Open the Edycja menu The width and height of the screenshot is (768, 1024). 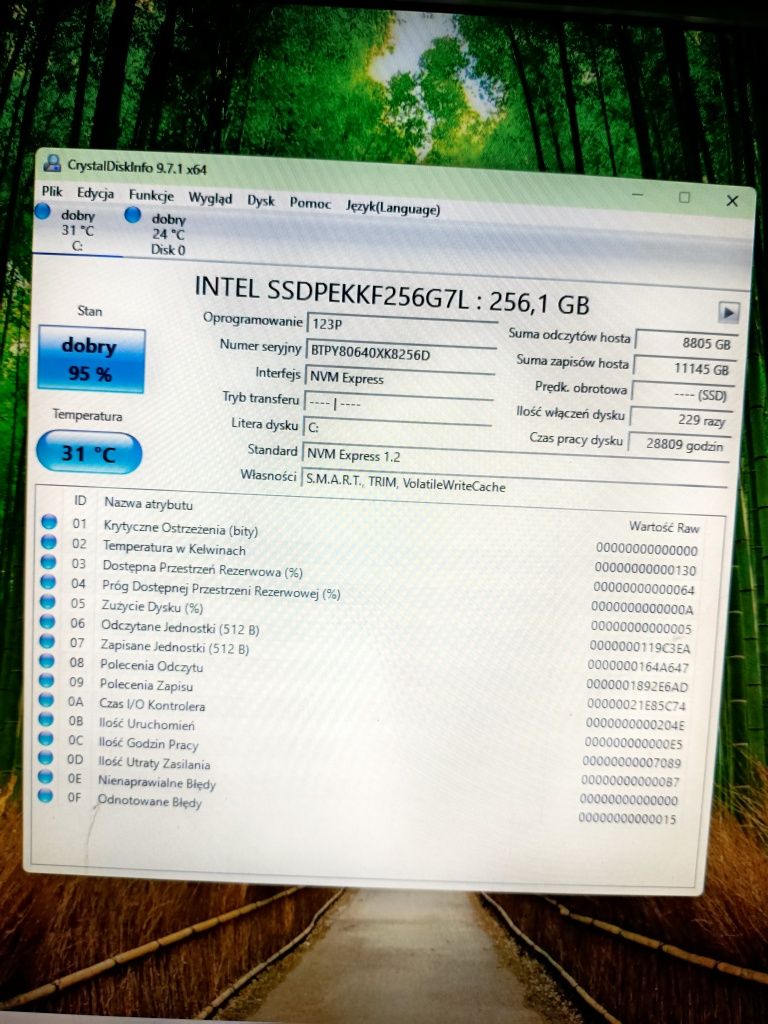(x=95, y=193)
